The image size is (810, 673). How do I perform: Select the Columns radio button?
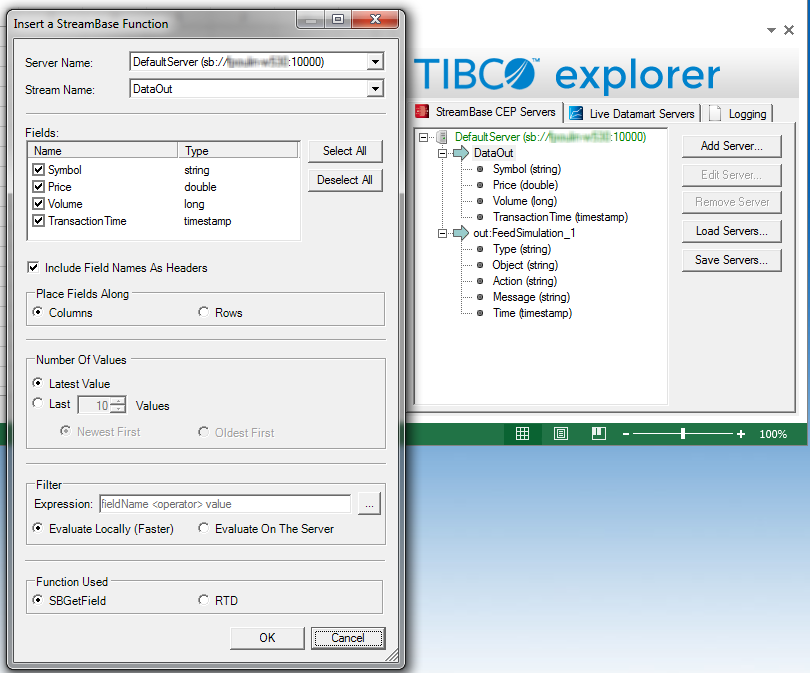tap(38, 312)
